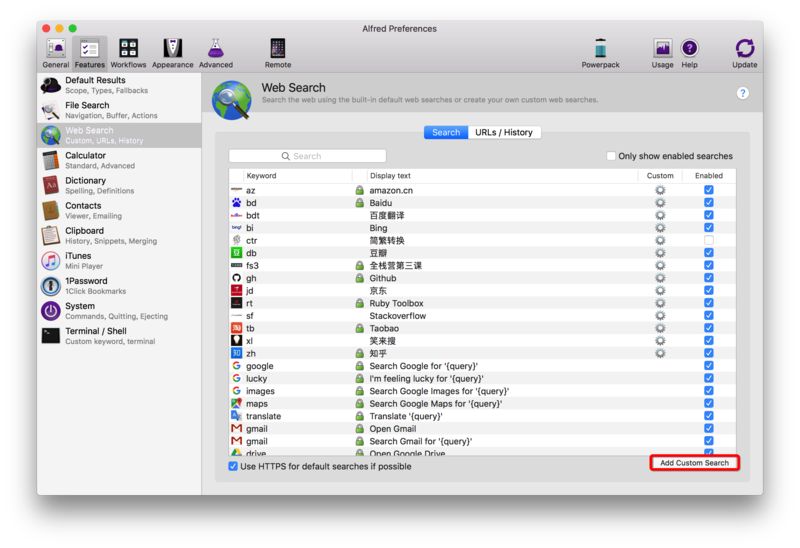Open Usage statistics
The height and width of the screenshot is (548, 800).
662,53
